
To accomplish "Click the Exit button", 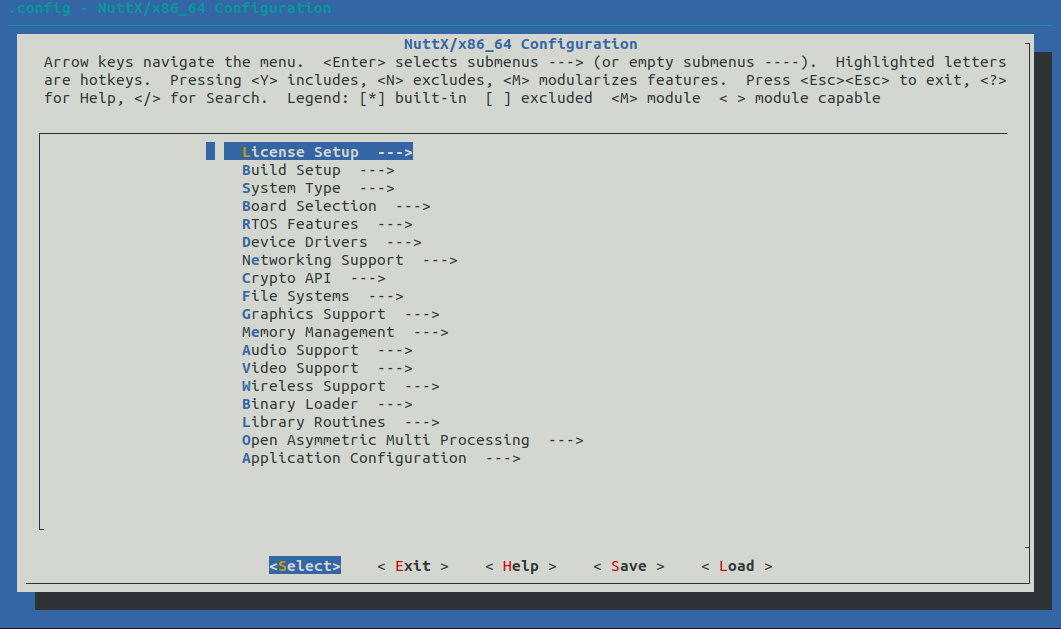I will (x=413, y=566).
